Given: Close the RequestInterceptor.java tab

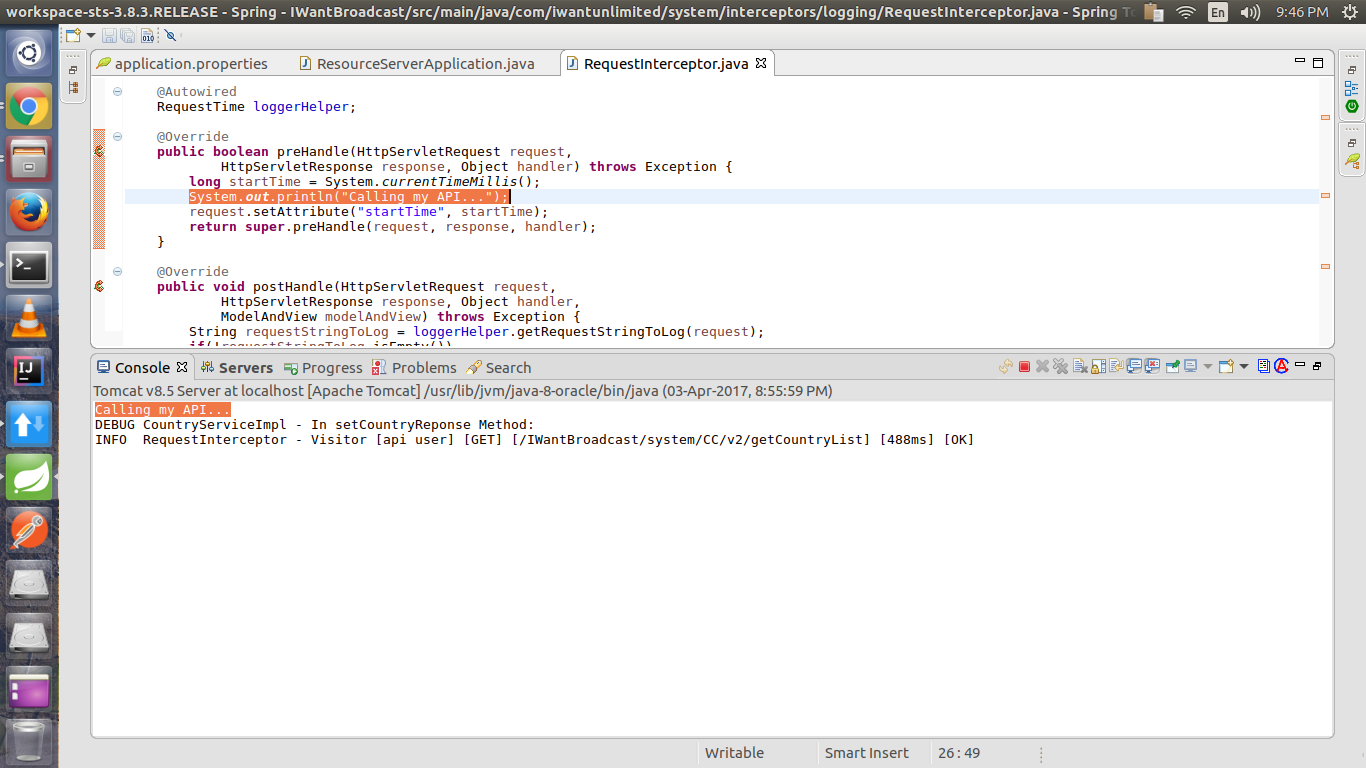Looking at the screenshot, I should pos(760,63).
